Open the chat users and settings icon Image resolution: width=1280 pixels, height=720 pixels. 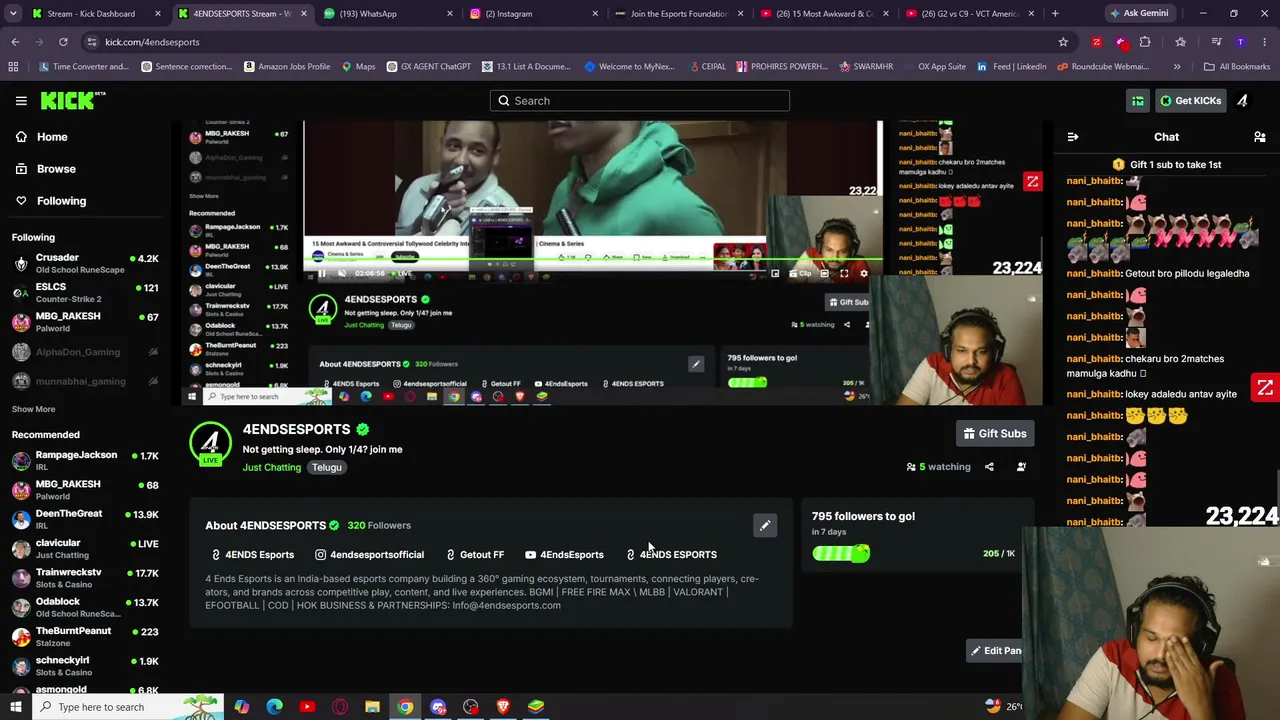1260,137
